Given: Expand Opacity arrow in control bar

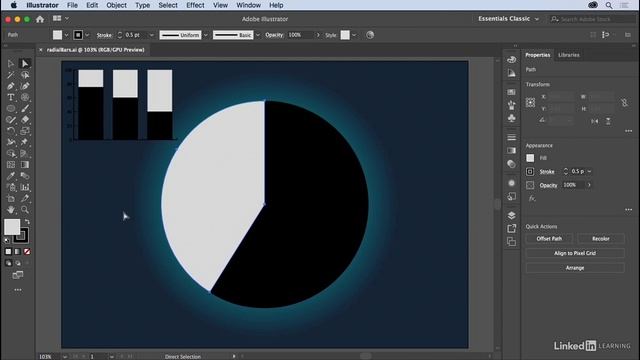Looking at the screenshot, I should tap(318, 35).
